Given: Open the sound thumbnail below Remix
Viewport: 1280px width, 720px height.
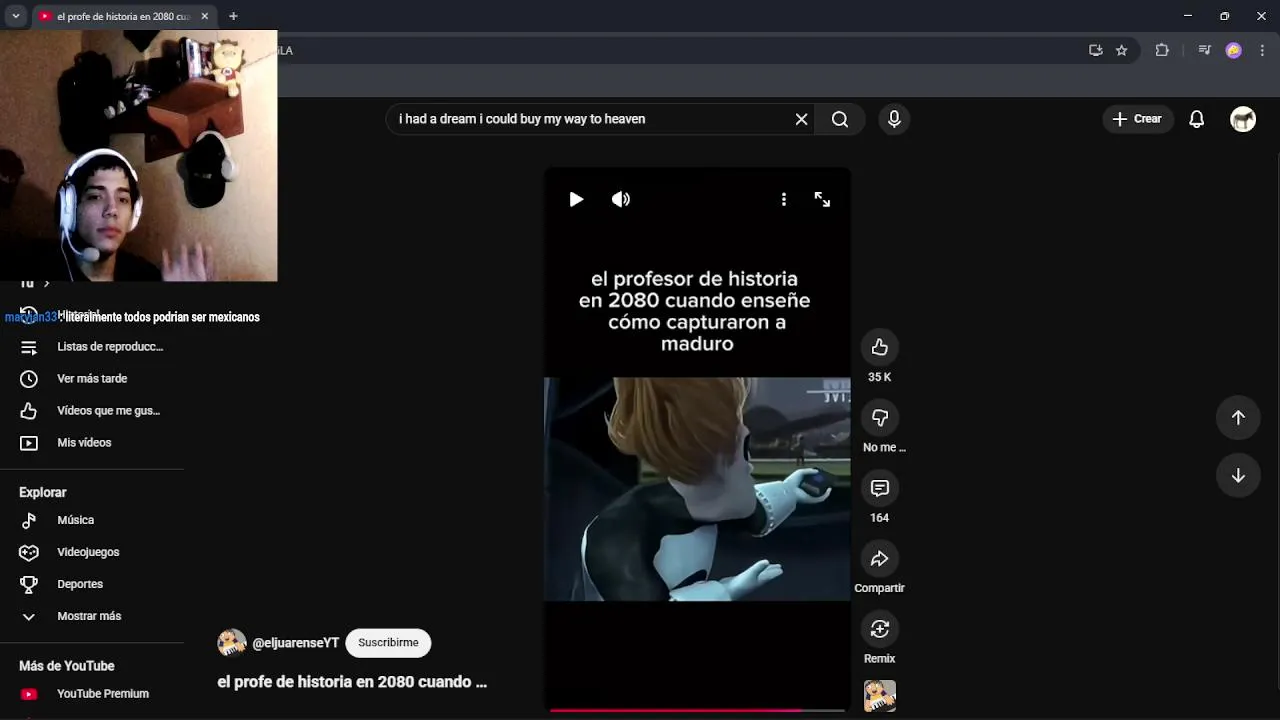Looking at the screenshot, I should [880, 695].
